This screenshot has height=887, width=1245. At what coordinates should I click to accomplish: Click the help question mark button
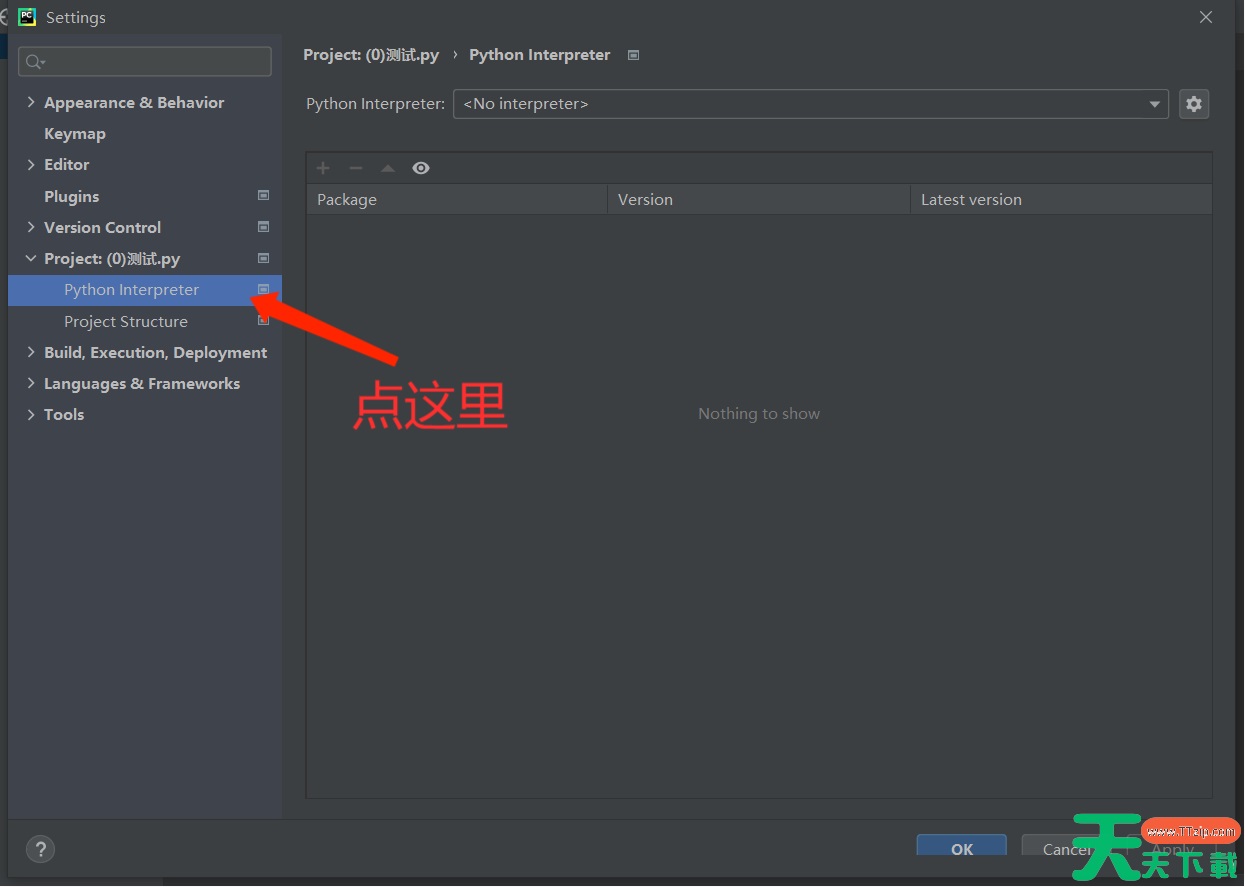(40, 849)
